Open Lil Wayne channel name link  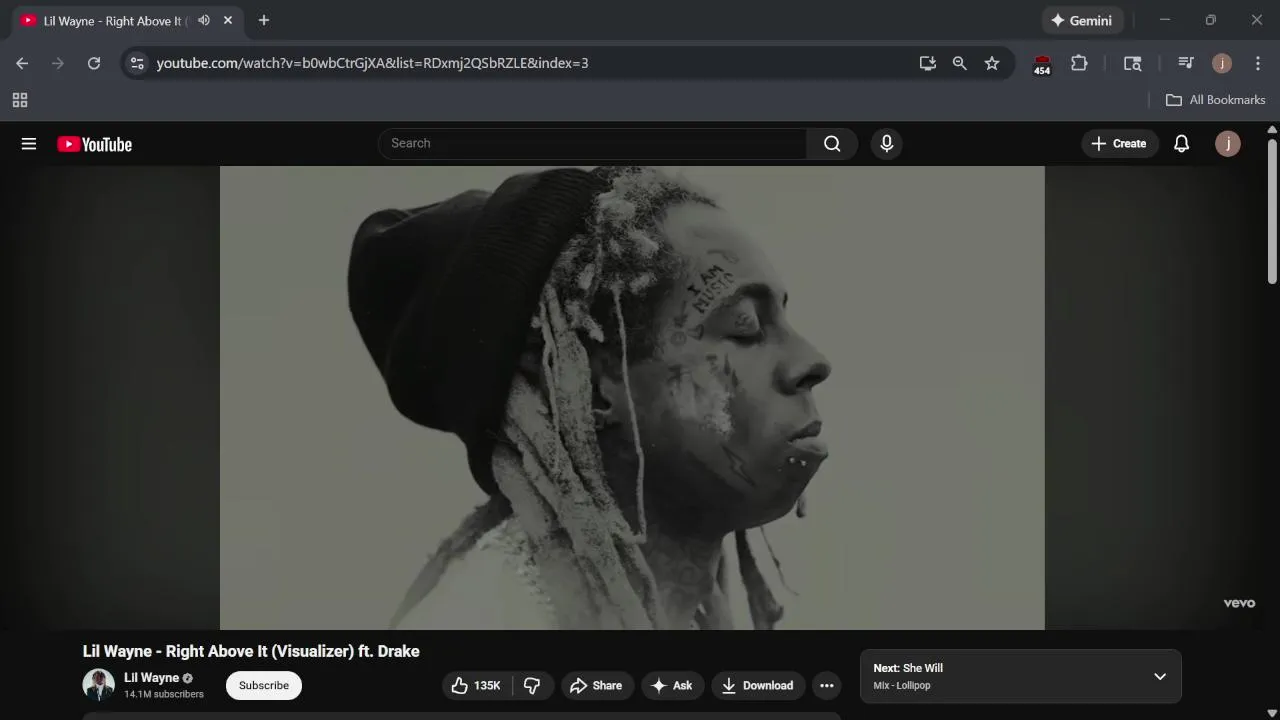tap(151, 677)
